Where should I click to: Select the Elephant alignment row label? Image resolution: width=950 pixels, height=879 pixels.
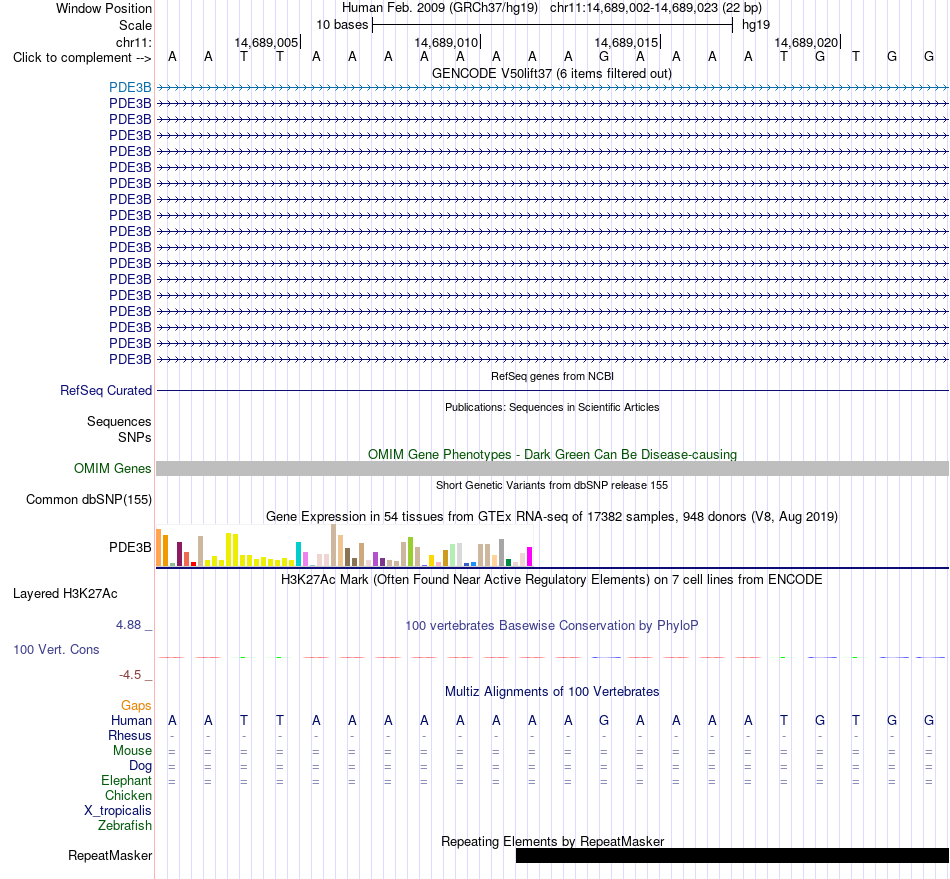tap(126, 781)
